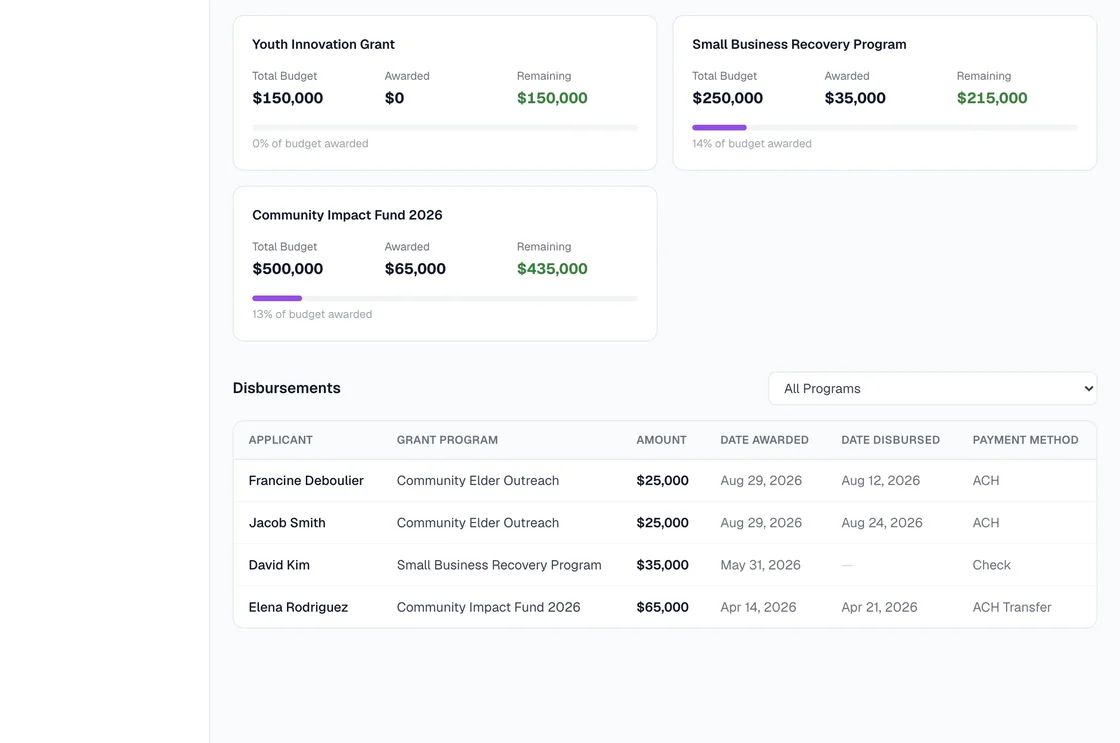Screen dimensions: 1120x743
Task: Click the $150,000 remaining amount
Action: (x=552, y=98)
